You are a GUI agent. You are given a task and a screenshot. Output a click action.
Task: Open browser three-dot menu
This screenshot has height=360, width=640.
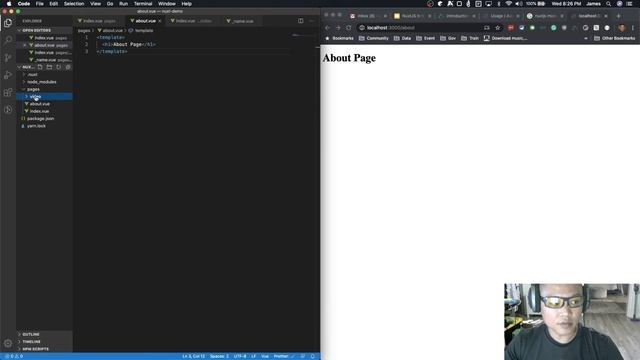click(633, 28)
